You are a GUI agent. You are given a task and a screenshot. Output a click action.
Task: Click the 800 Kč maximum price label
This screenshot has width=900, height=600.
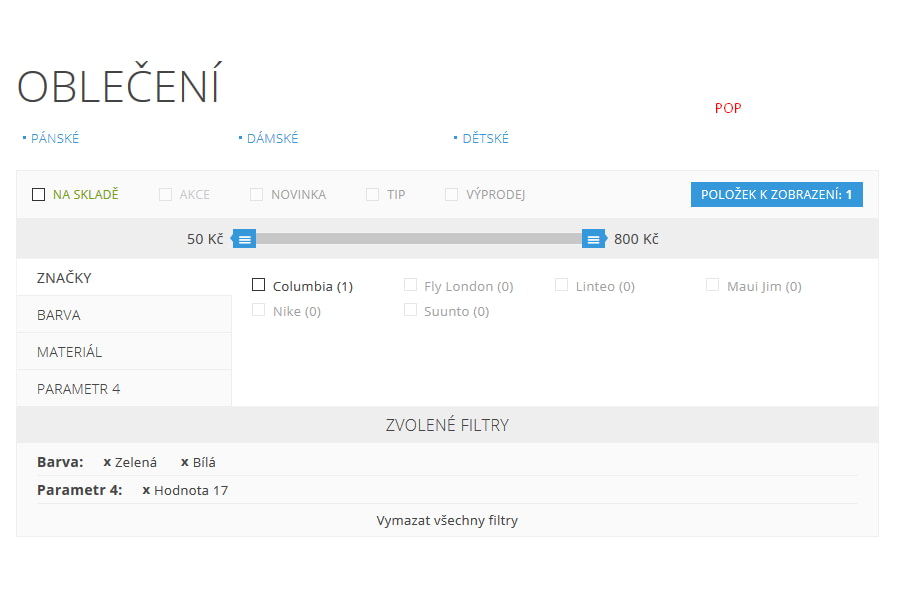coord(636,239)
